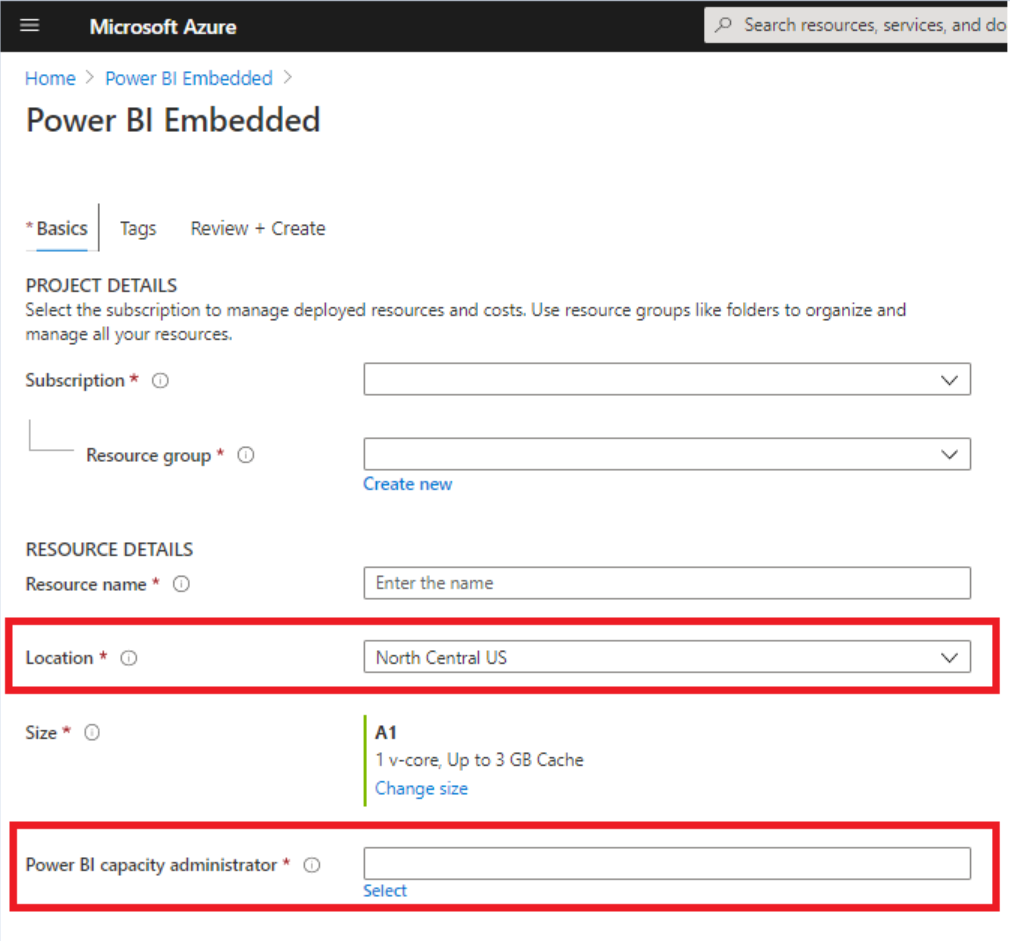Image resolution: width=1010 pixels, height=941 pixels.
Task: Click the Home breadcrumb link
Action: [50, 79]
